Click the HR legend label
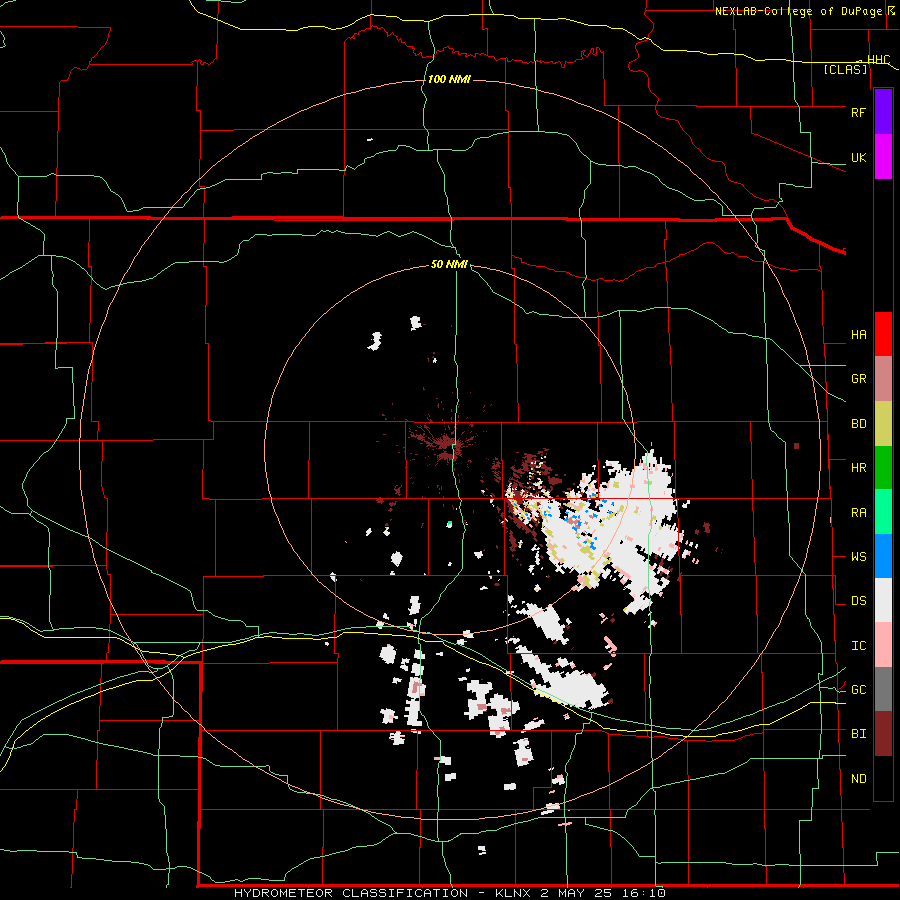This screenshot has height=900, width=900. (858, 468)
